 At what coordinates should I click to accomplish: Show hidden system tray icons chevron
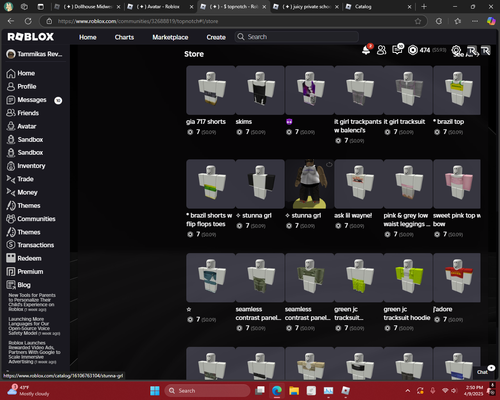408,391
